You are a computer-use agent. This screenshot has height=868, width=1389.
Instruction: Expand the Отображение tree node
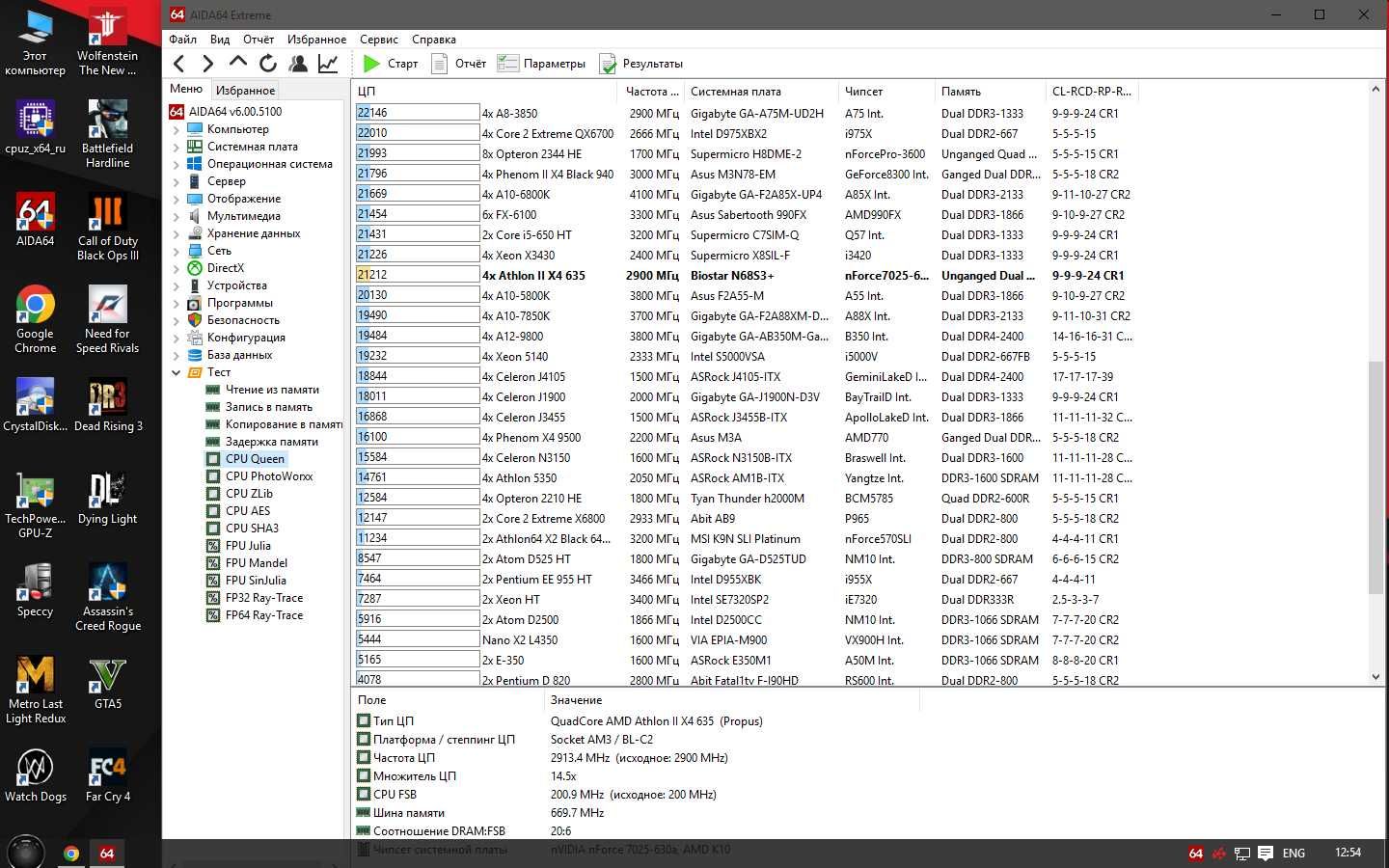pos(177,199)
